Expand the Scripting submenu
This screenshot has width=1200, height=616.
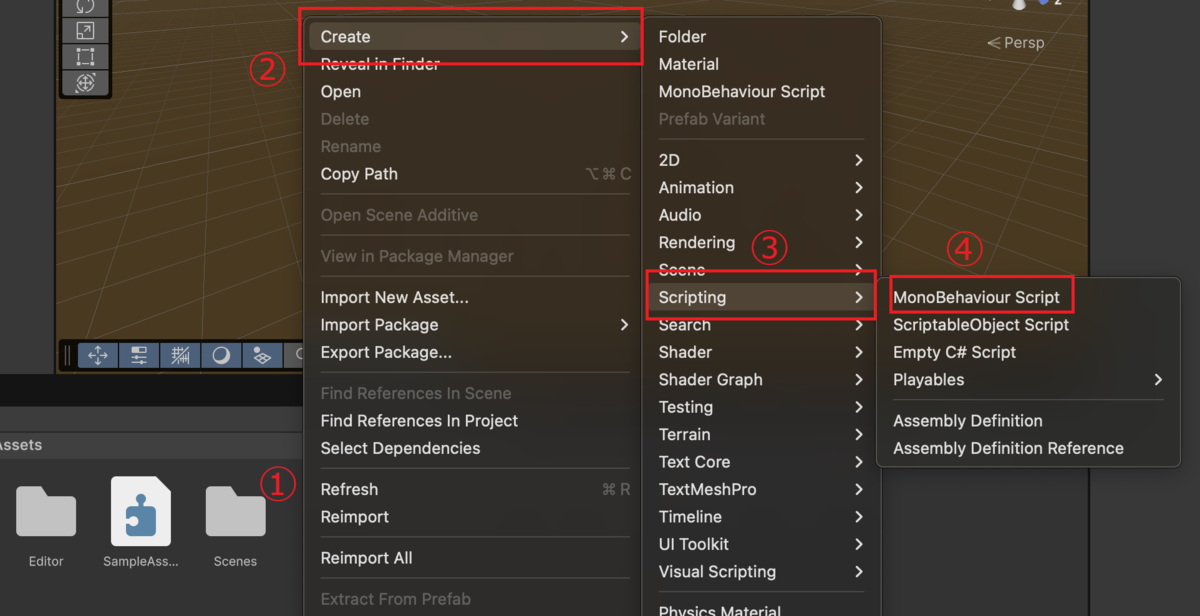[760, 297]
